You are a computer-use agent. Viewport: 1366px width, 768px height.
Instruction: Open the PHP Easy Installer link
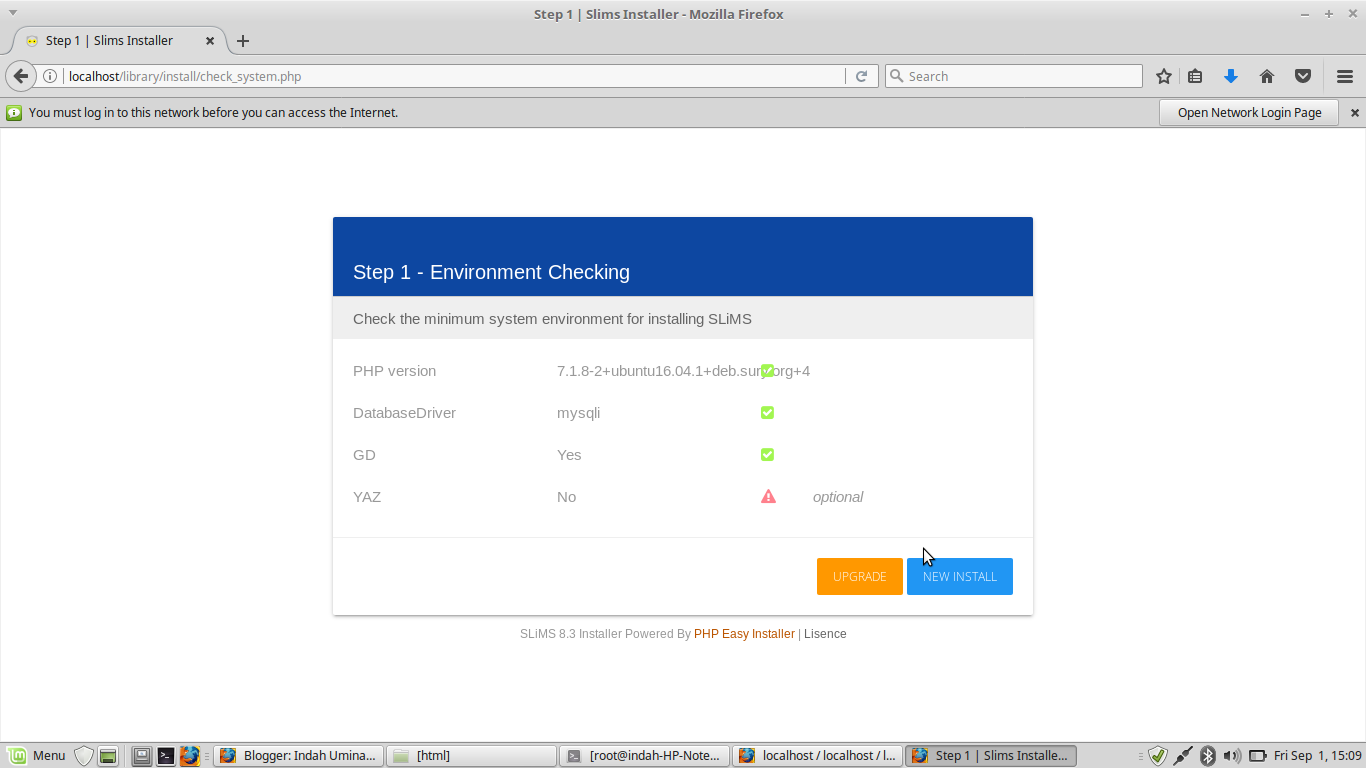(744, 634)
